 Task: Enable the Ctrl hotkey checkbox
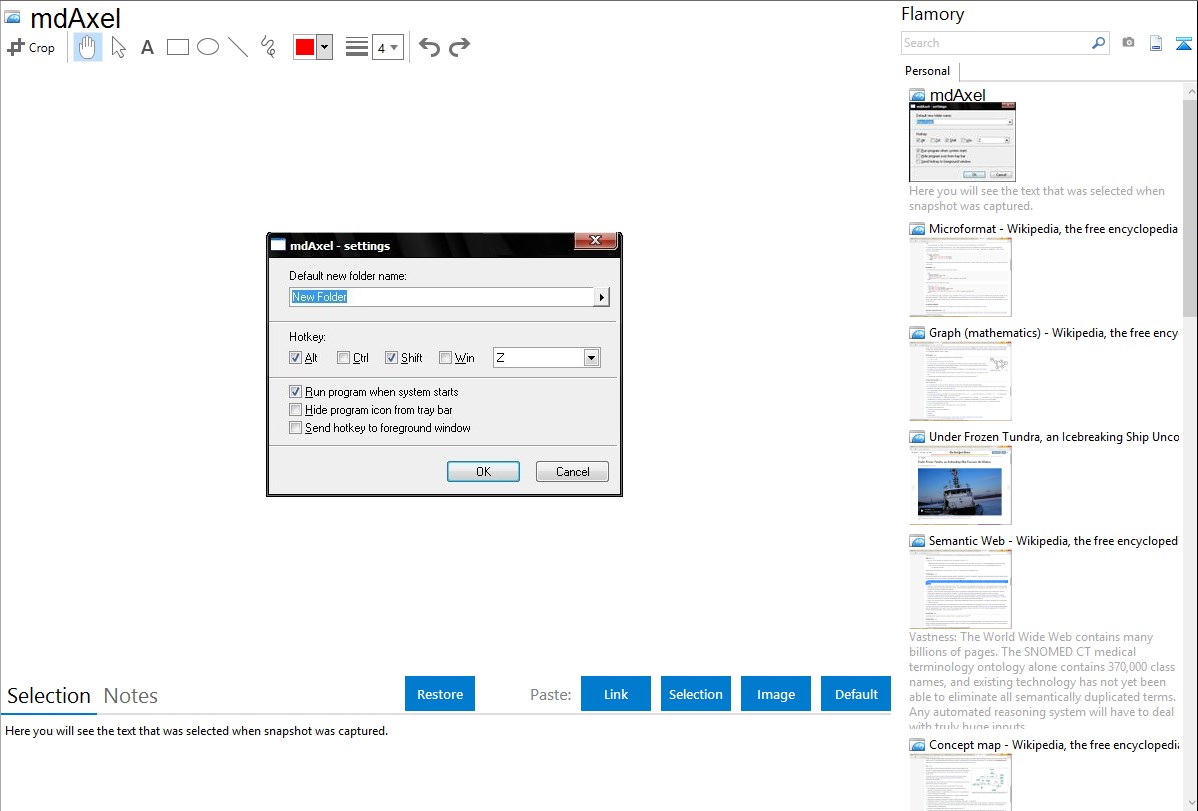(x=344, y=358)
